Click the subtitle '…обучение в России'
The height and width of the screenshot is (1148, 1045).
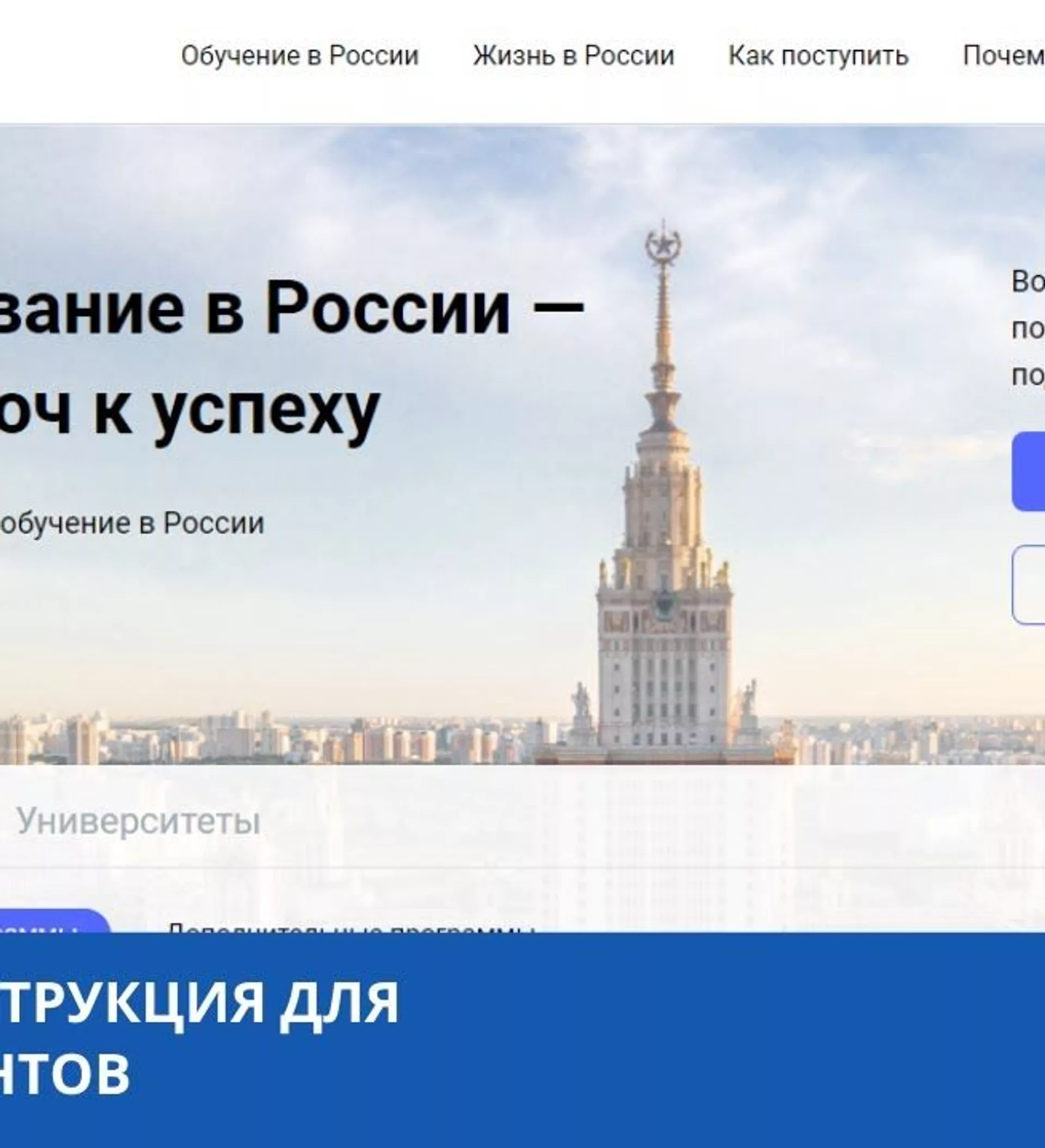(x=132, y=523)
